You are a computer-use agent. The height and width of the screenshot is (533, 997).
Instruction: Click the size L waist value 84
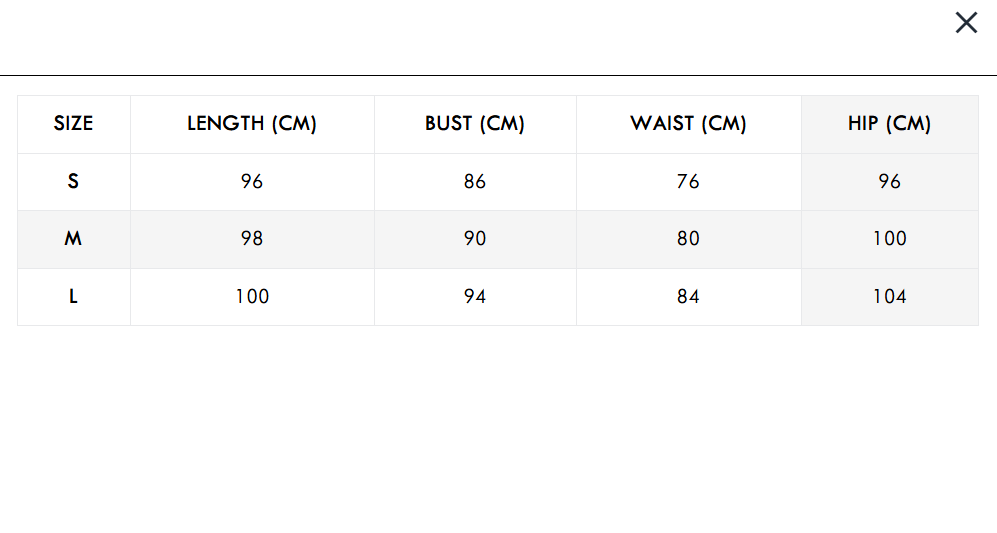688,297
